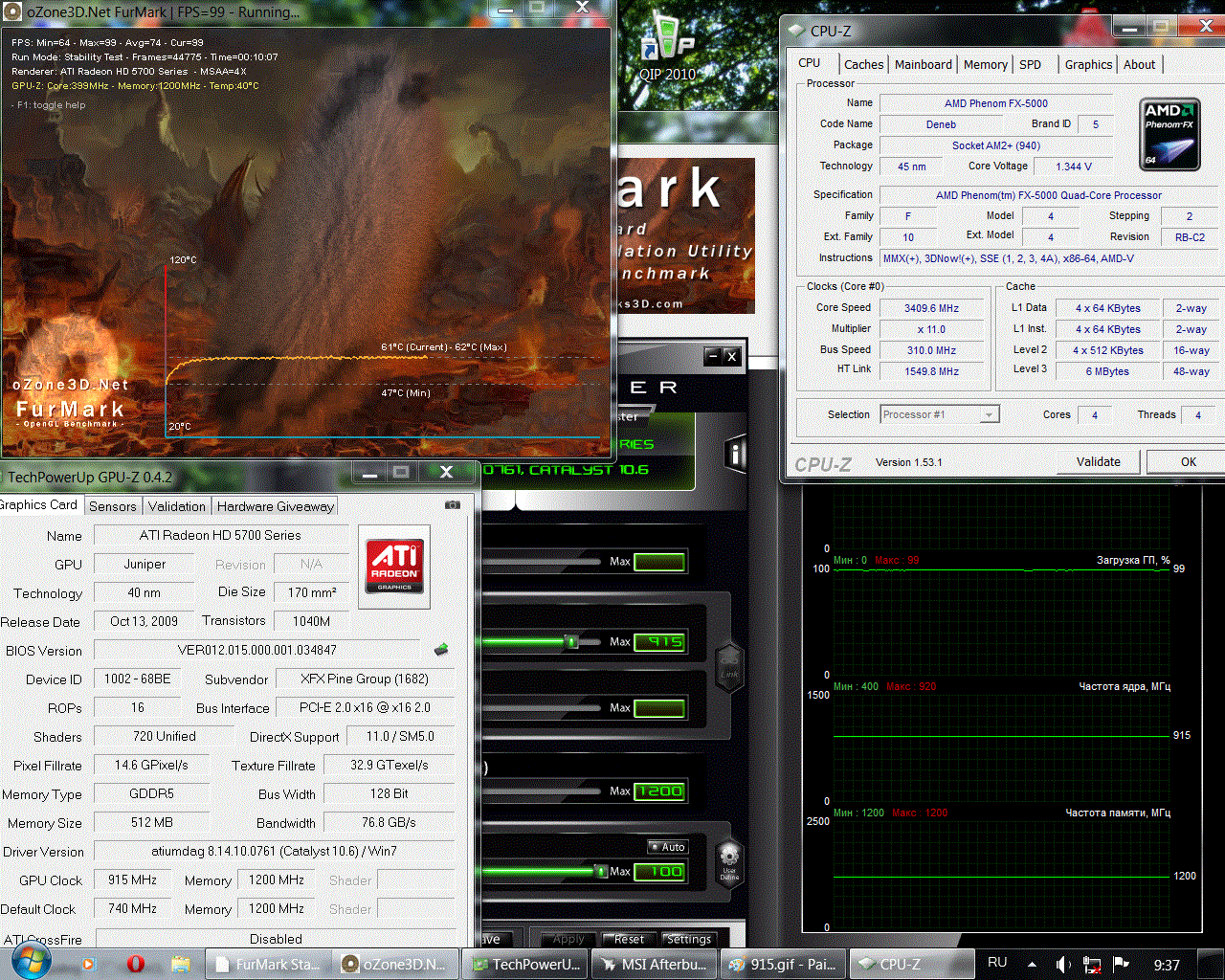Open the Sensors tab in GPU-Z
1225x980 pixels.
point(113,506)
